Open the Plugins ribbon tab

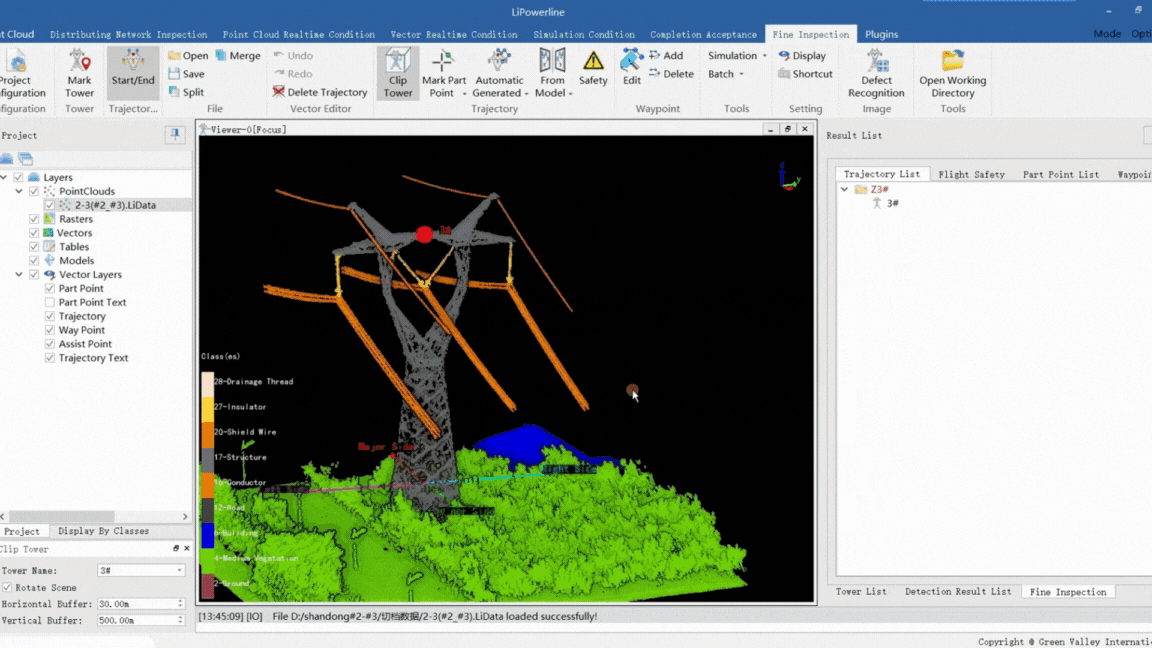(x=881, y=34)
